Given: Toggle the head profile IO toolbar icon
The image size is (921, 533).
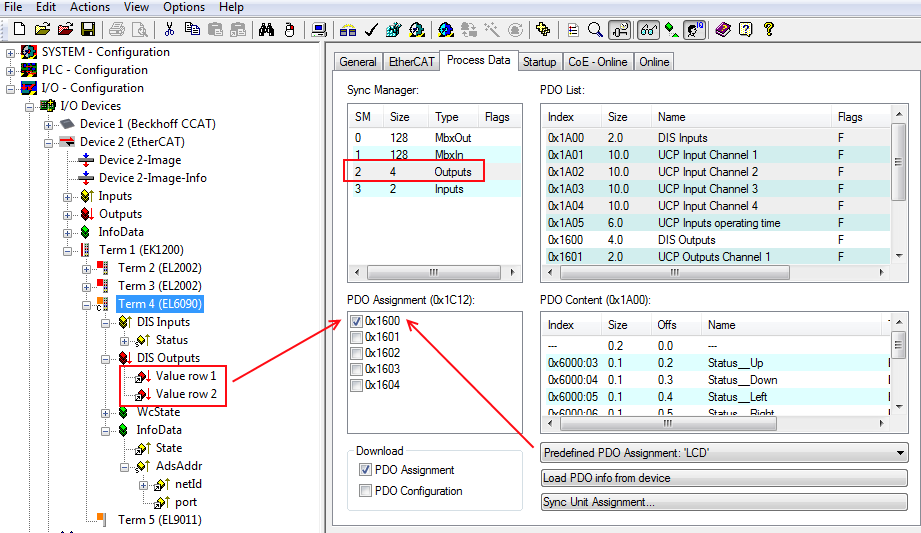Looking at the screenshot, I should tap(694, 29).
